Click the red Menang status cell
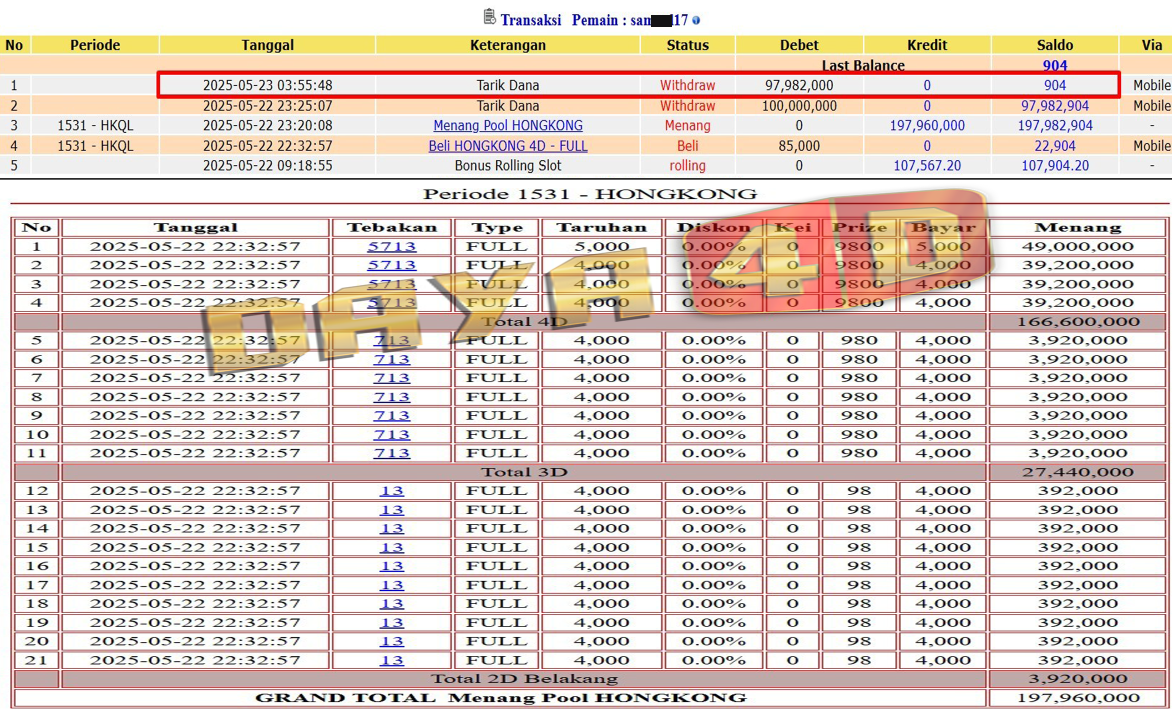 [x=687, y=126]
